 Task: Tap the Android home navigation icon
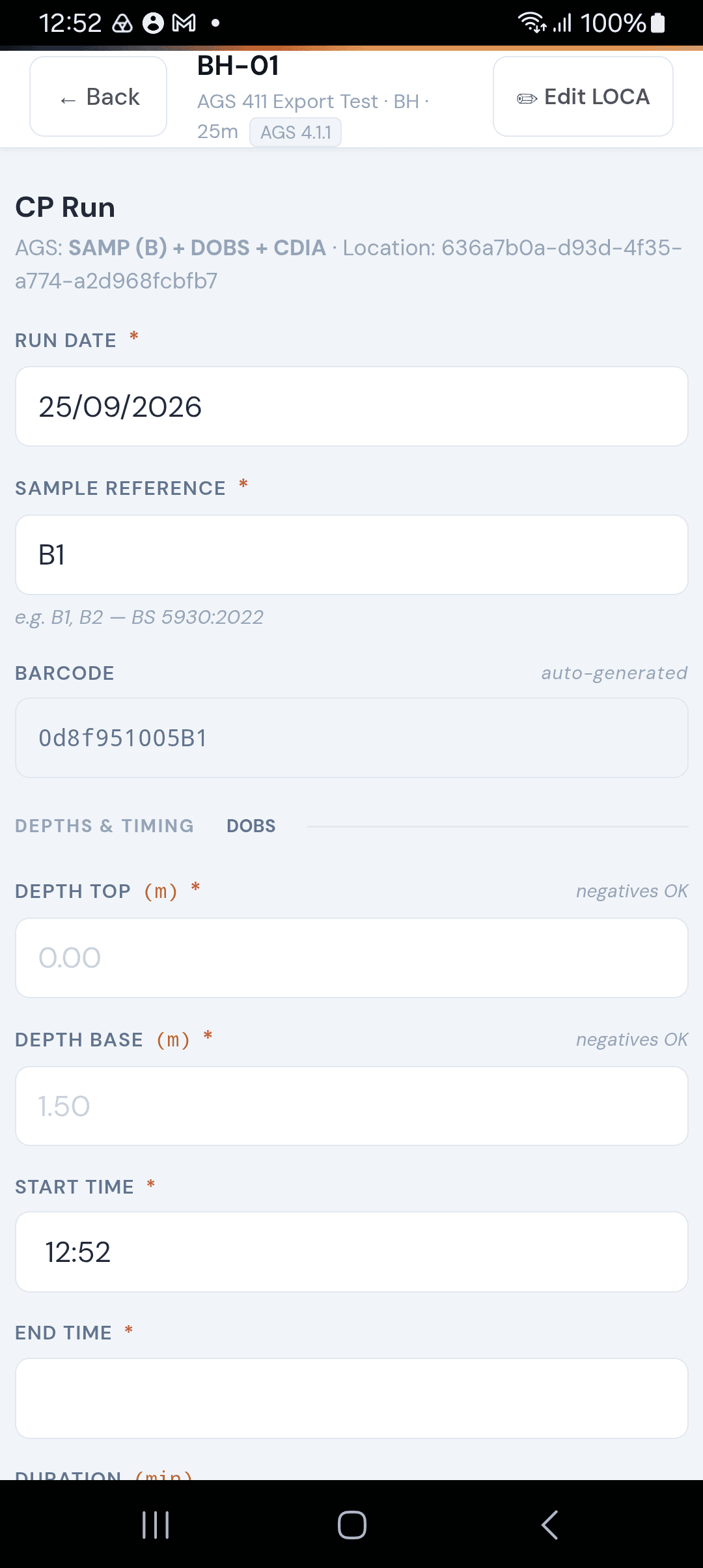[352, 1525]
